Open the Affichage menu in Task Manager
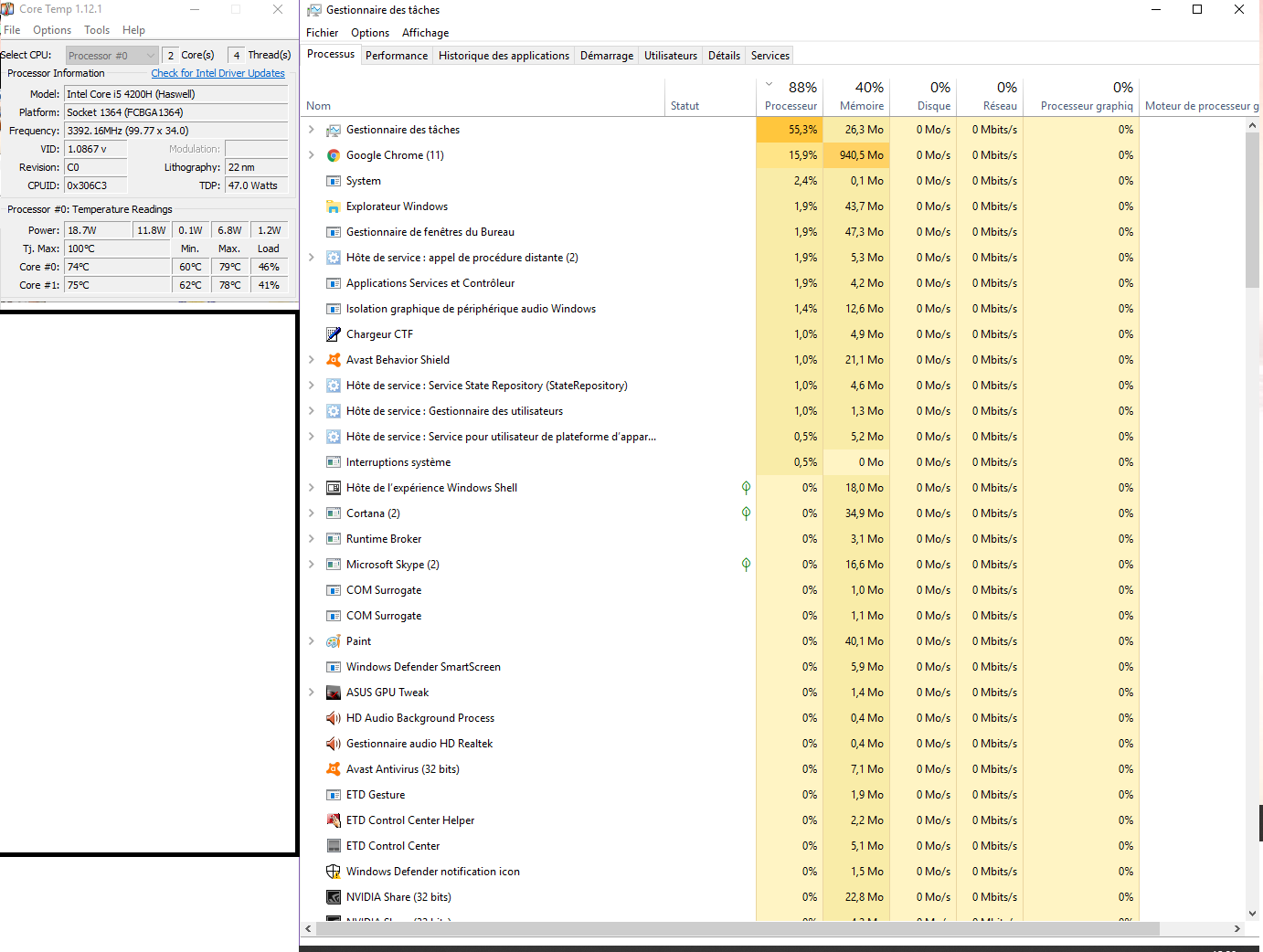1263x952 pixels. [425, 33]
